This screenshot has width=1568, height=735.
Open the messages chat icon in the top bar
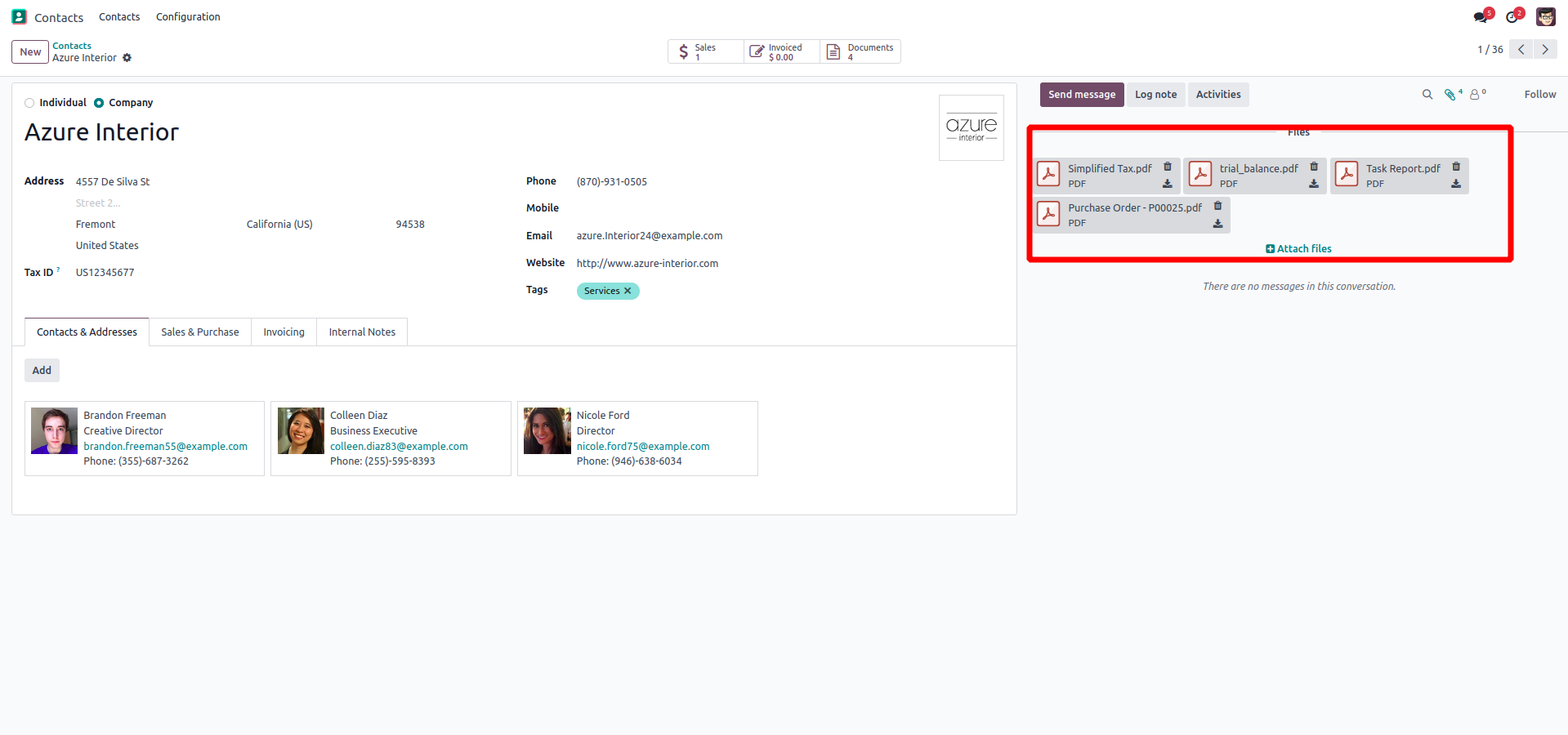[x=1481, y=17]
